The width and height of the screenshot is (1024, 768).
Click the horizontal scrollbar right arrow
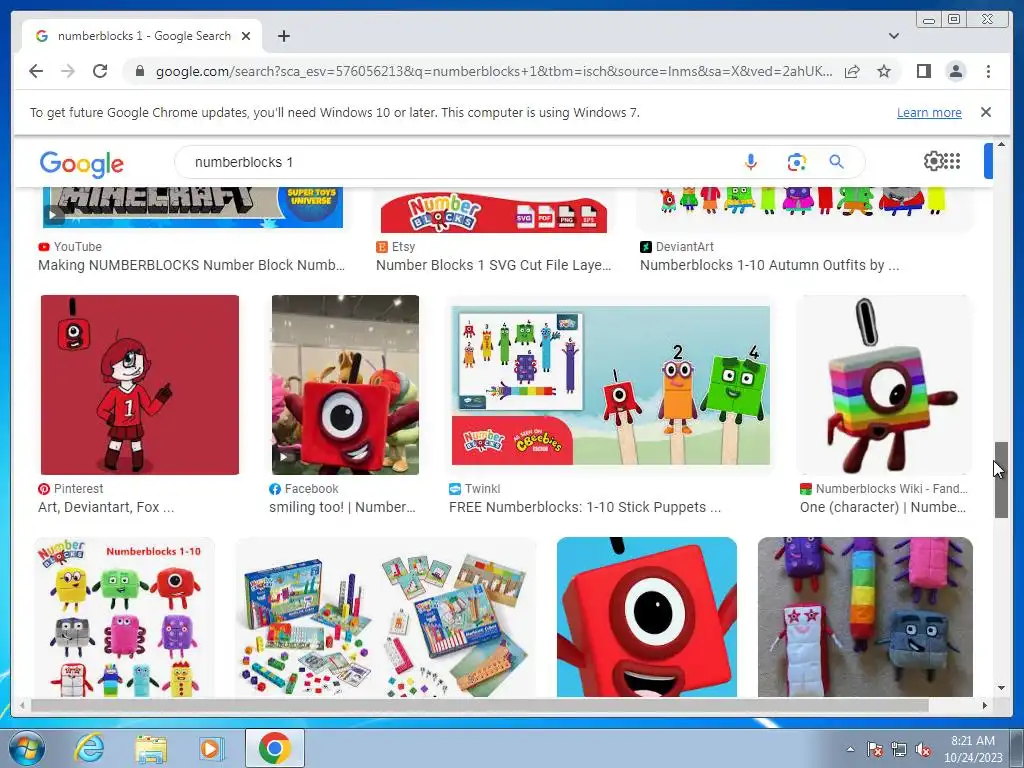pyautogui.click(x=985, y=705)
